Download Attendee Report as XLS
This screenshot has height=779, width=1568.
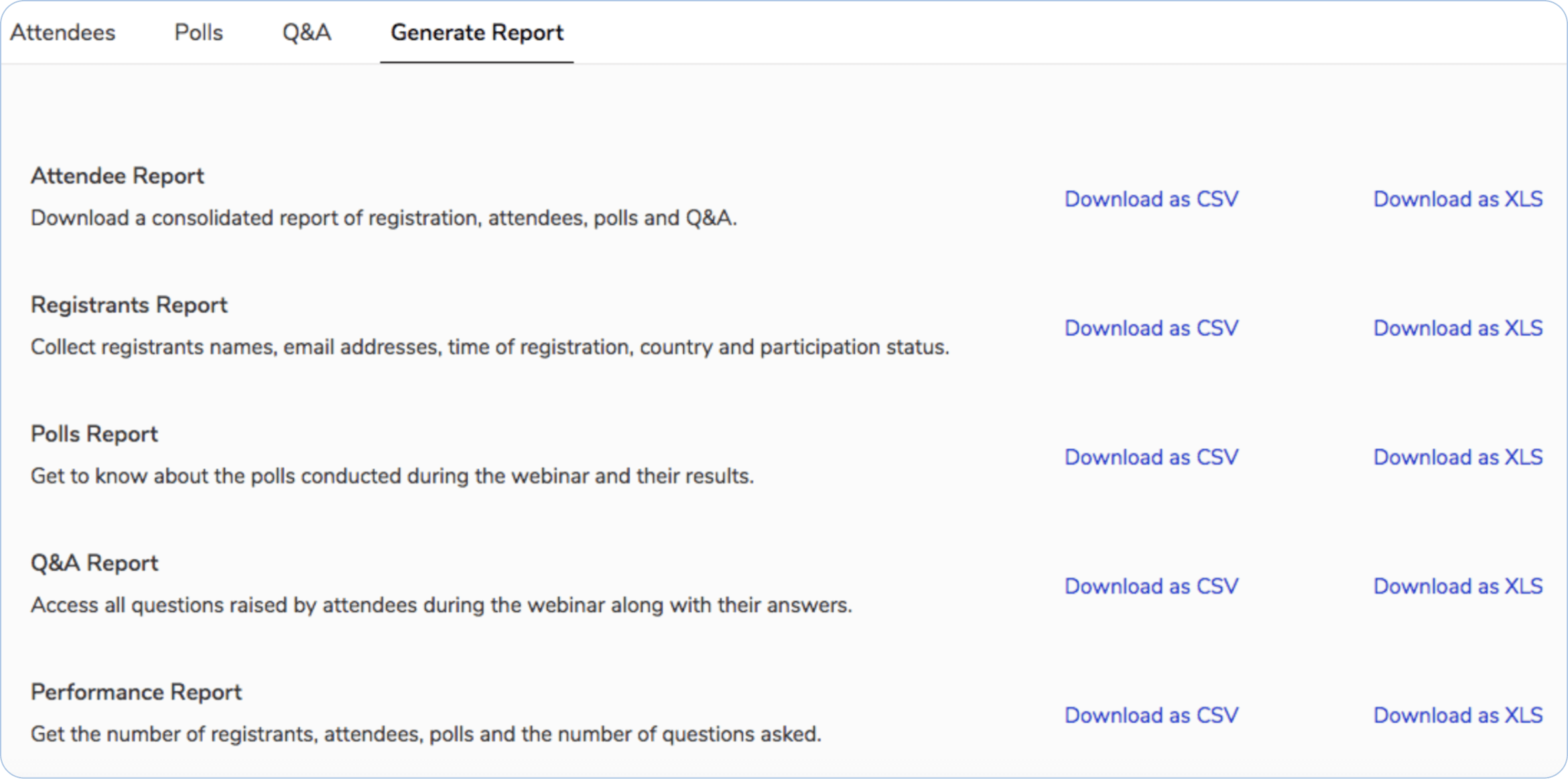tap(1457, 199)
